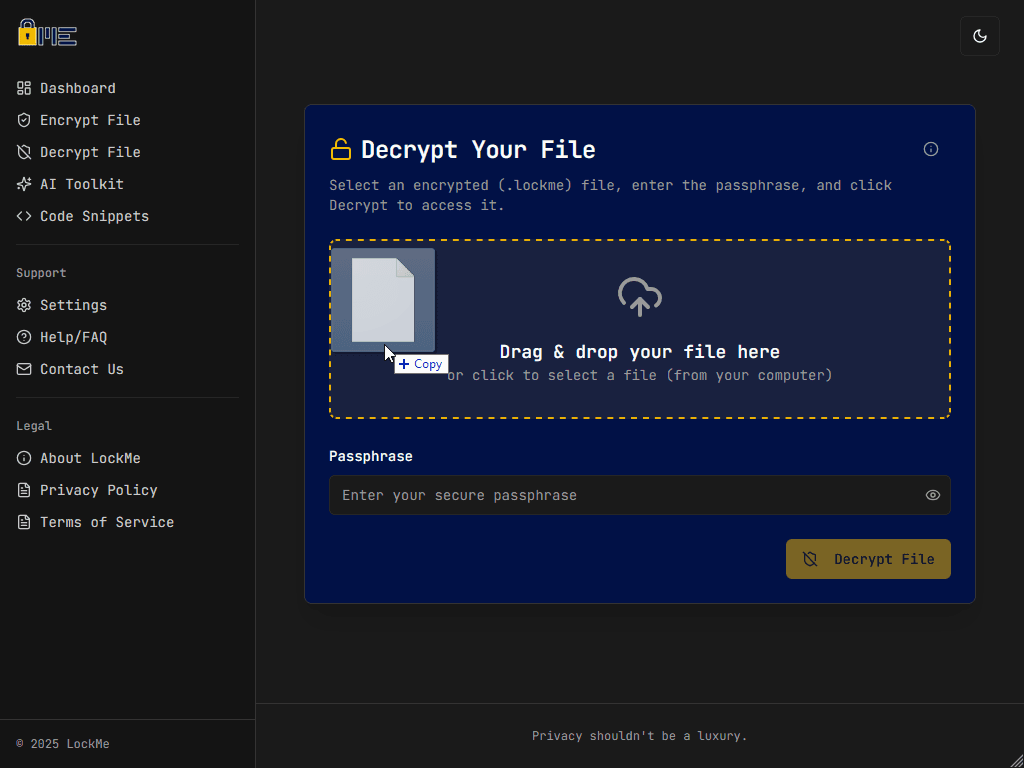Click the Contact Us envelope icon

(x=24, y=369)
